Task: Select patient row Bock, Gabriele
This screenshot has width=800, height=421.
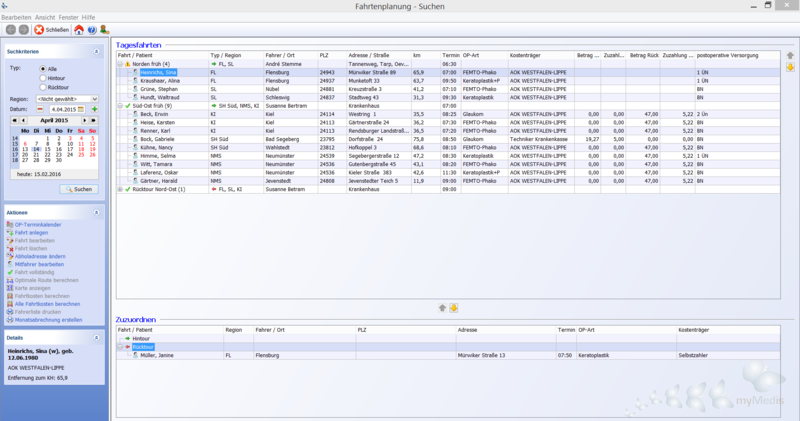Action: [448, 139]
